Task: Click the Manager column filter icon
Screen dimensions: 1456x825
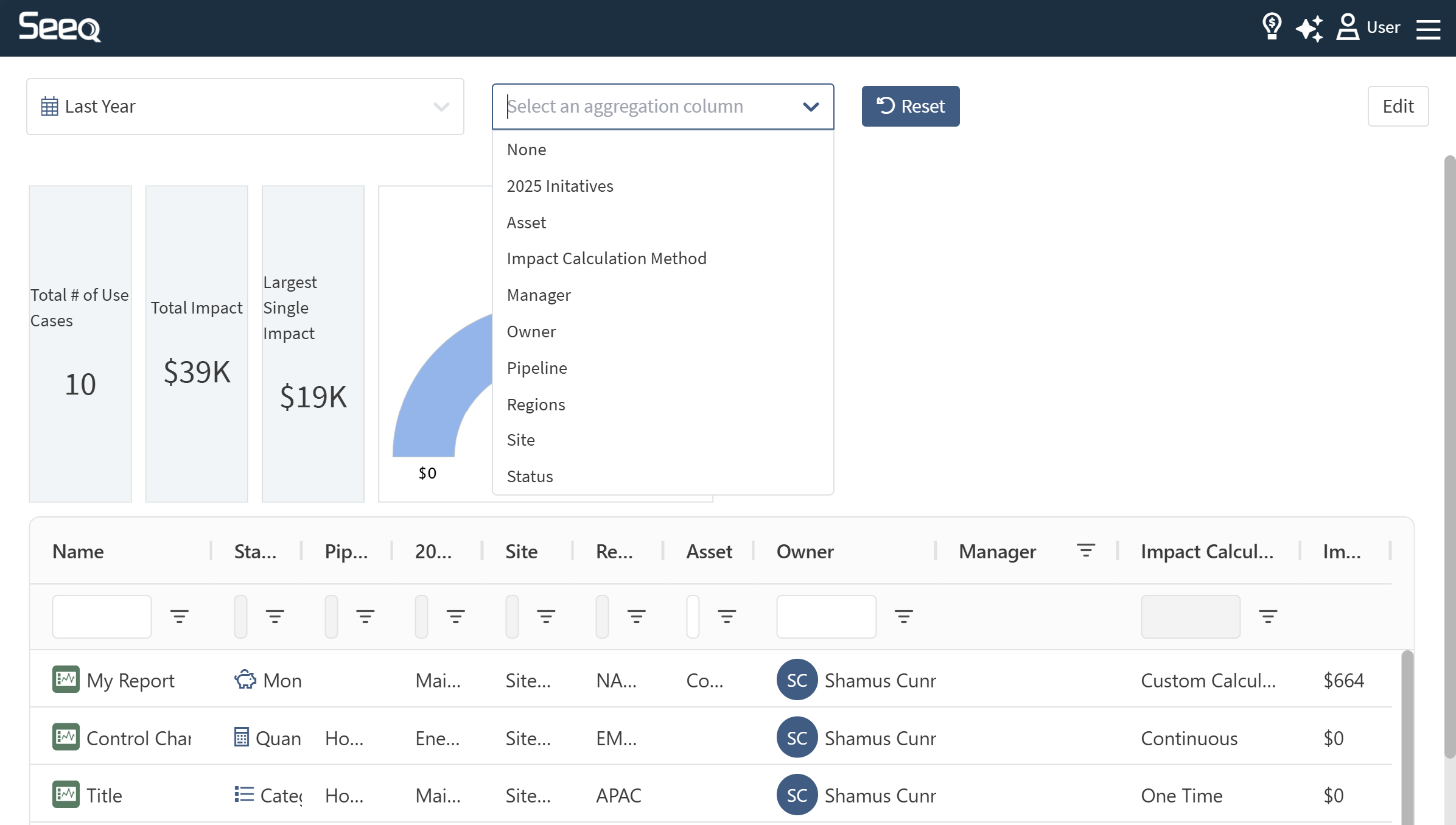Action: tap(1085, 550)
